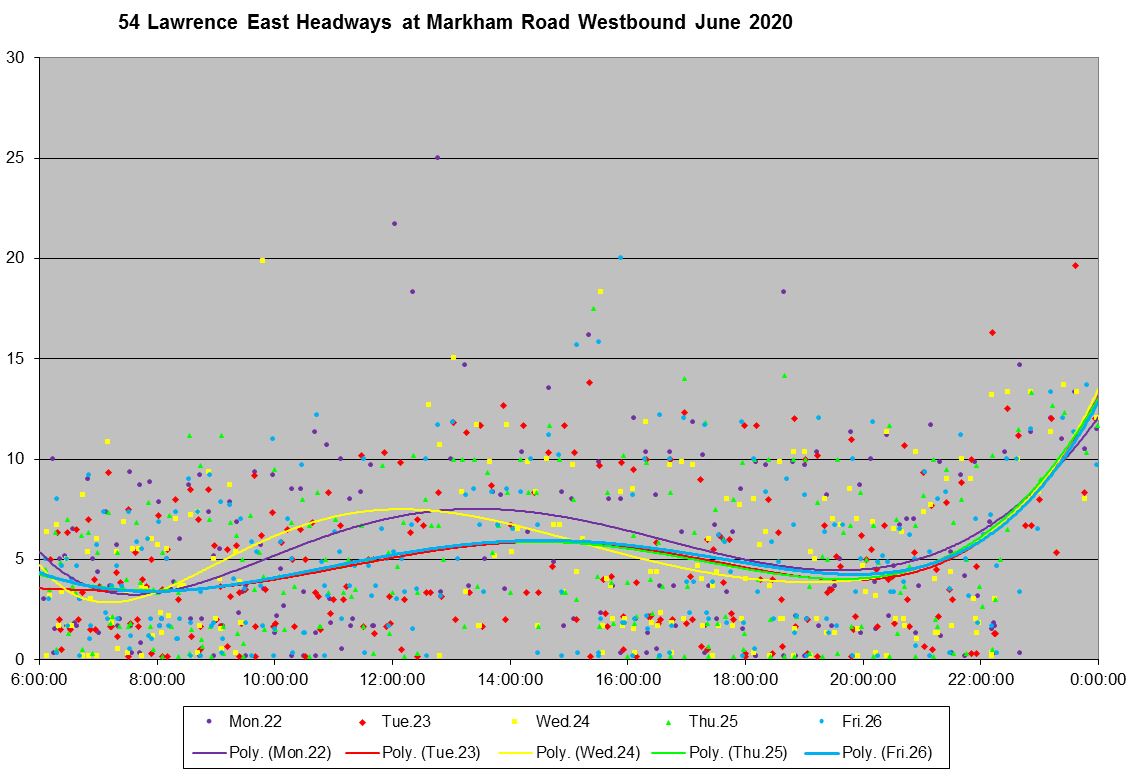Click the Poly. (Wed.24) yellow line swatch
Screen dimensions: 1129x776
coord(517,752)
